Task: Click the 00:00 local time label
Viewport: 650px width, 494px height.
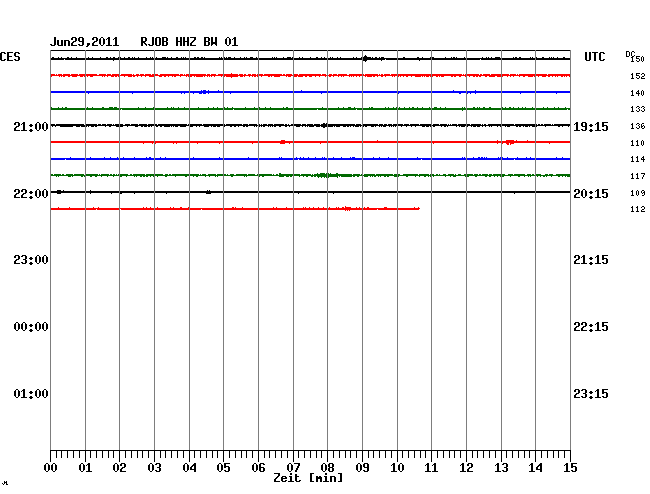Action: (x=31, y=327)
